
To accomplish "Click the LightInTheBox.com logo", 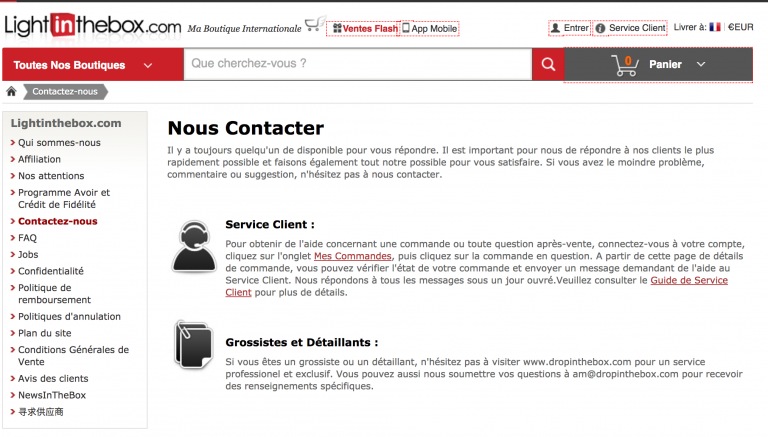I will pyautogui.click(x=93, y=25).
